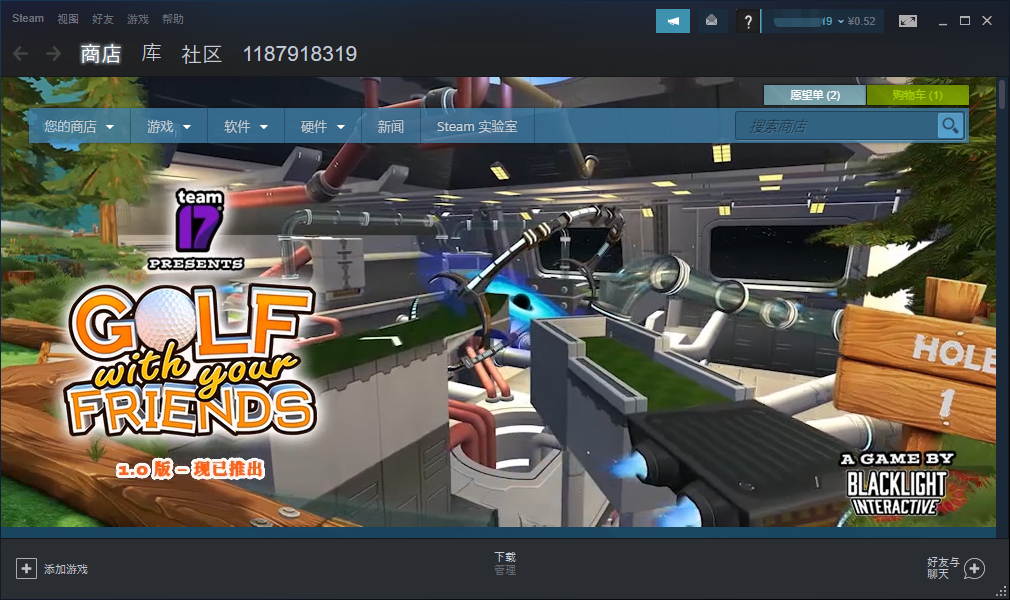This screenshot has height=600, width=1010.
Task: Expand the 您的商店 dropdown
Action: pyautogui.click(x=78, y=127)
